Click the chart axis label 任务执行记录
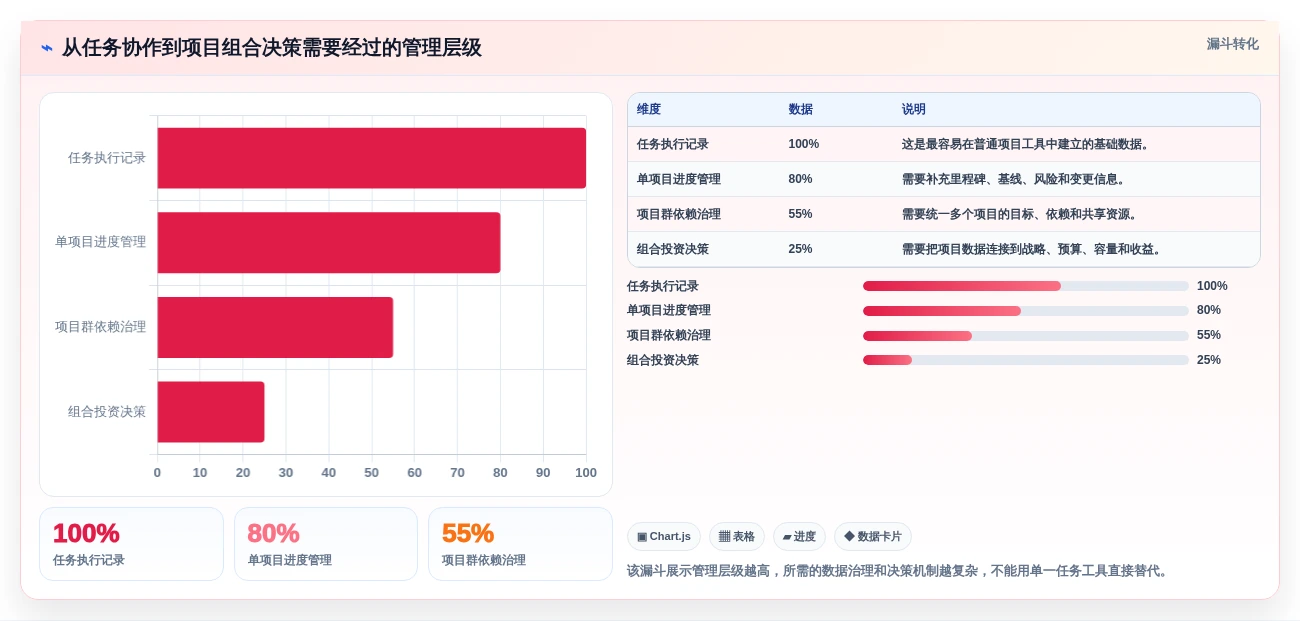Image resolution: width=1300 pixels, height=621 pixels. (x=107, y=158)
